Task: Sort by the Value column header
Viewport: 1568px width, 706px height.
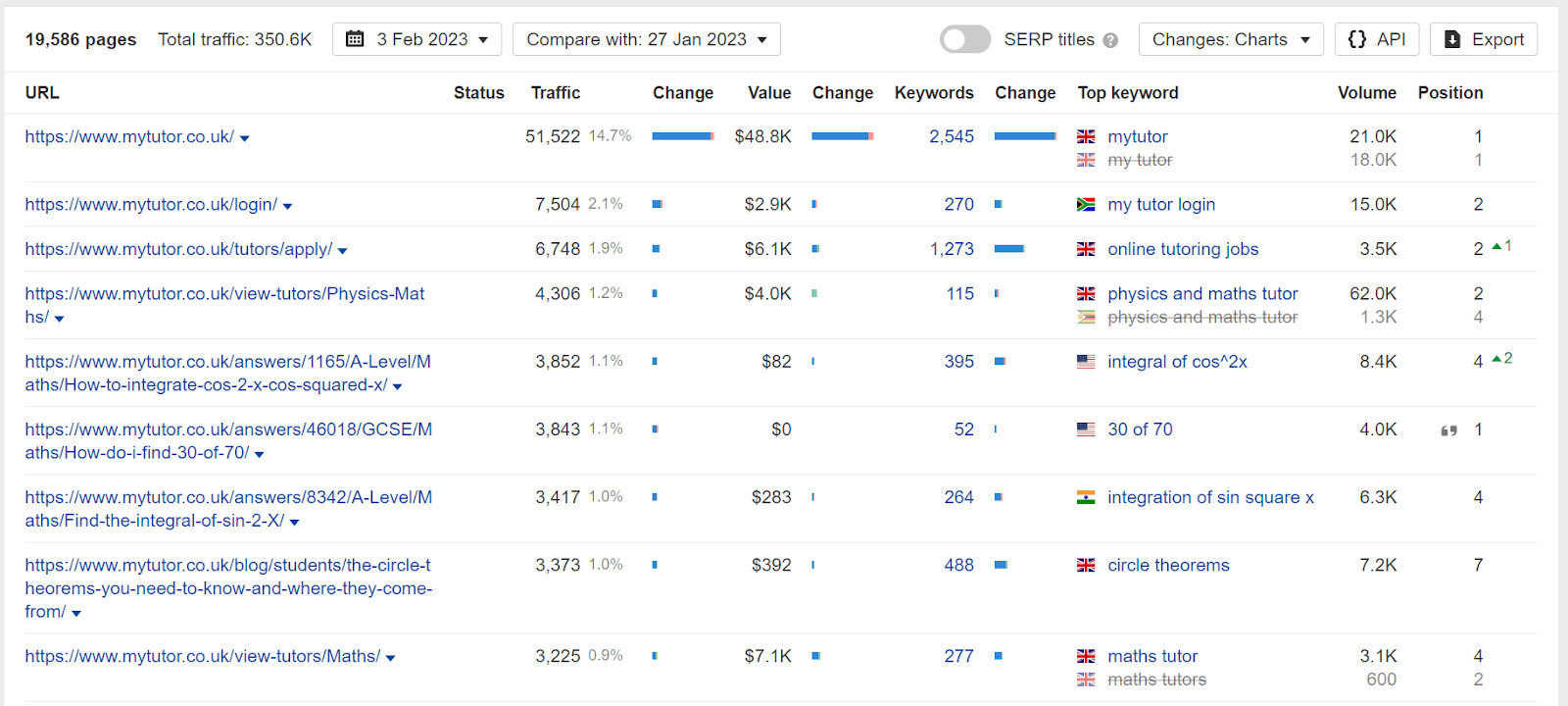Action: [769, 92]
